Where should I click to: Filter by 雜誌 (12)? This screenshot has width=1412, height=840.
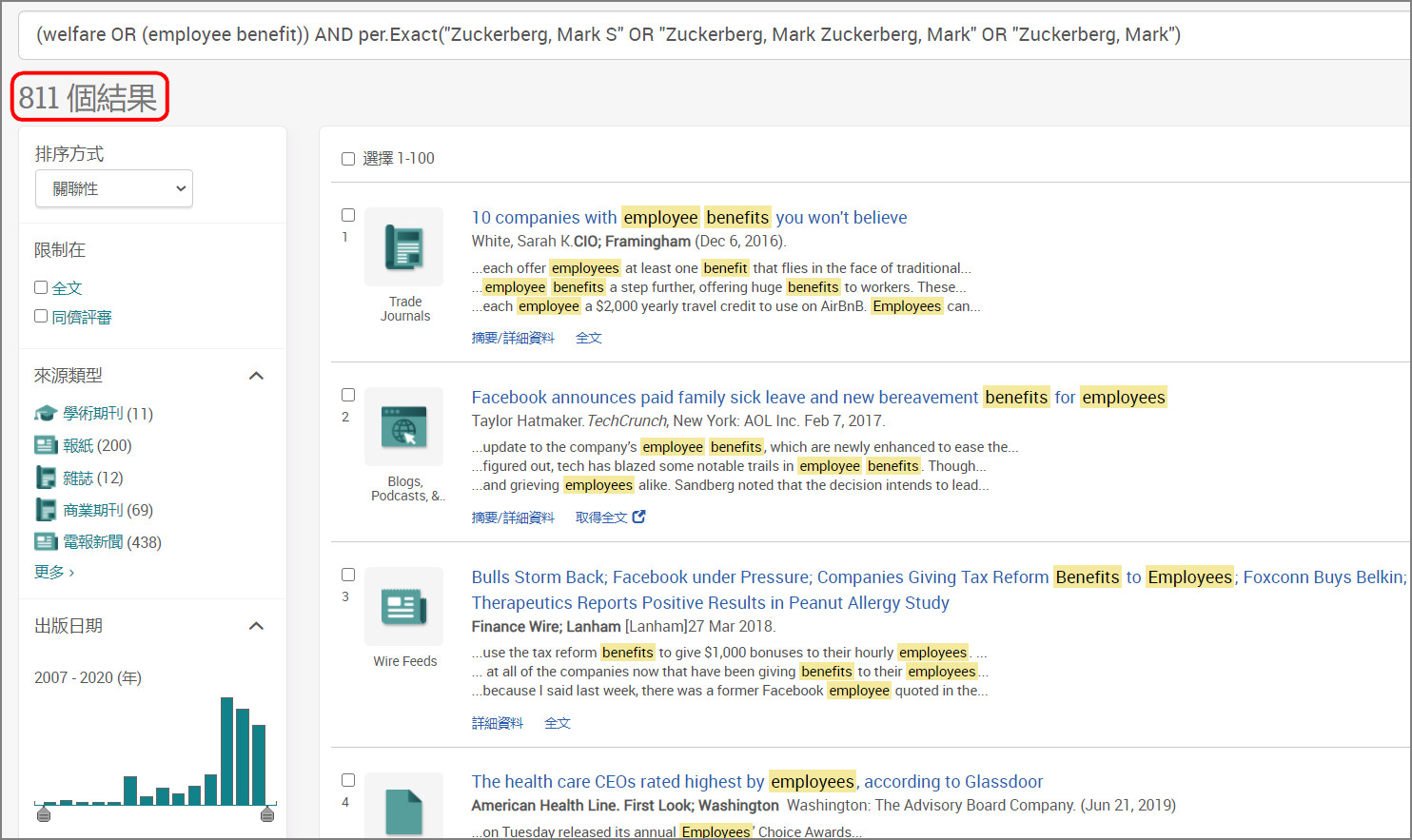(93, 478)
